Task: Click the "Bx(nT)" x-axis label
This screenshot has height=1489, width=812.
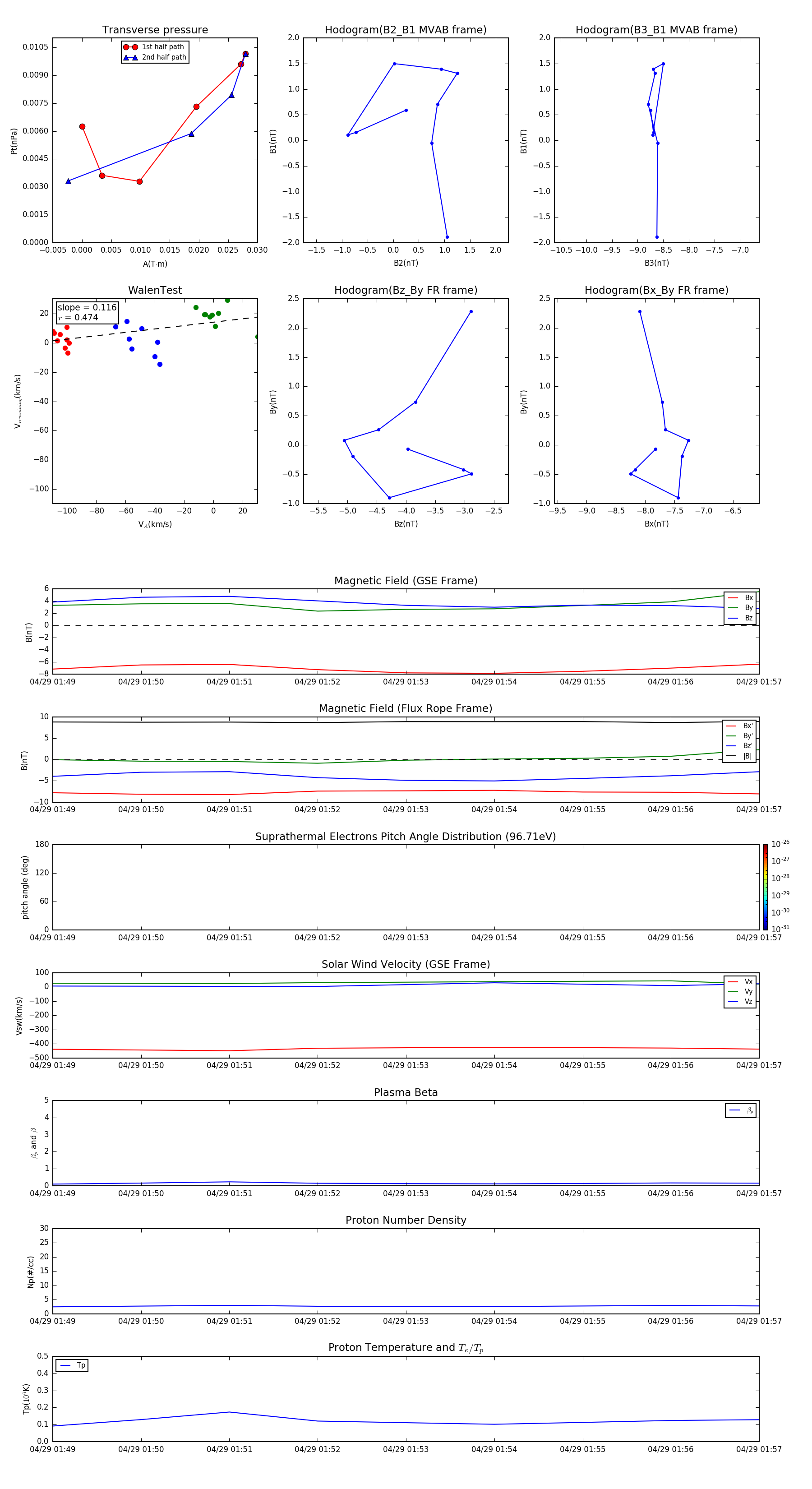Action: tap(656, 524)
